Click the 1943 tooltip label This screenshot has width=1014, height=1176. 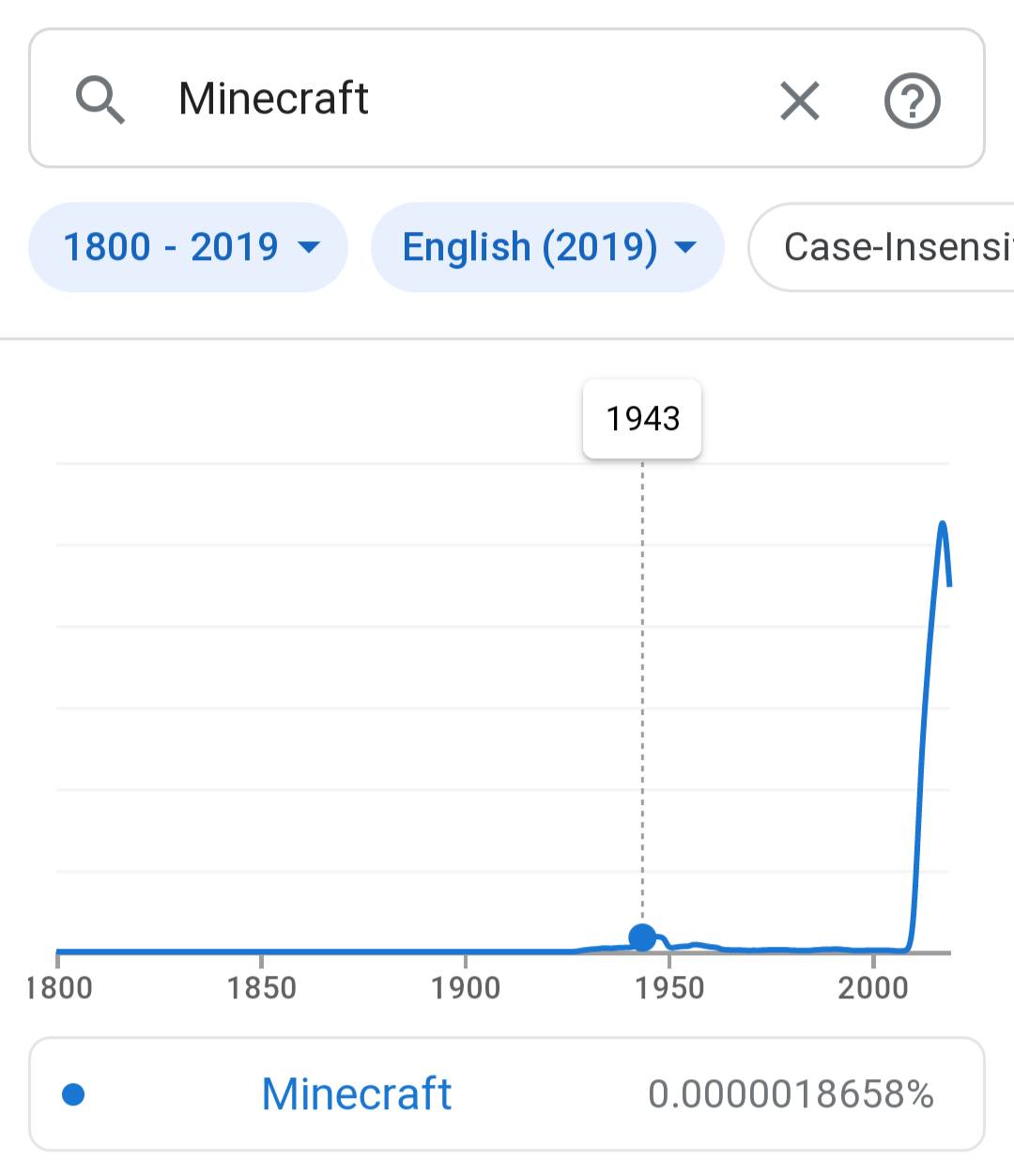click(642, 419)
